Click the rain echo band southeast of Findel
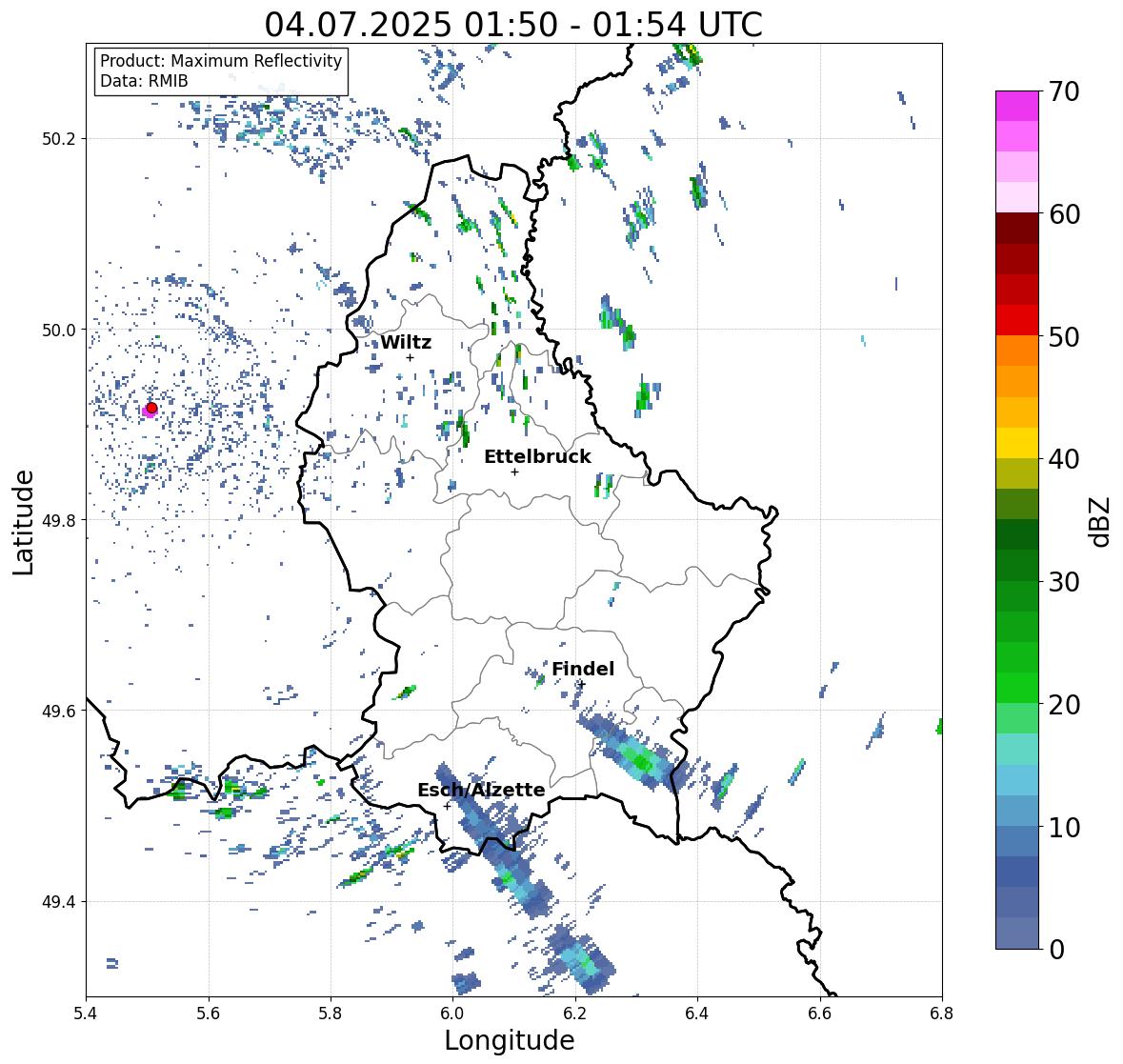The width and height of the screenshot is (1123, 1064). click(x=633, y=753)
